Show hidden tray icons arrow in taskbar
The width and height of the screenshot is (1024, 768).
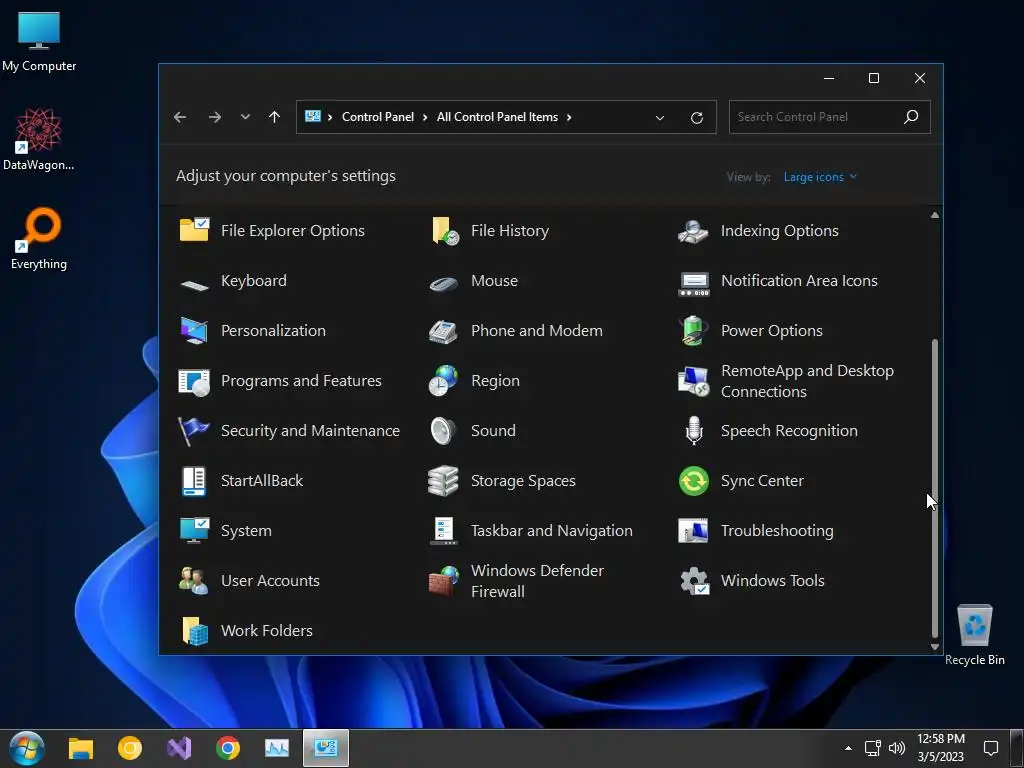(848, 748)
